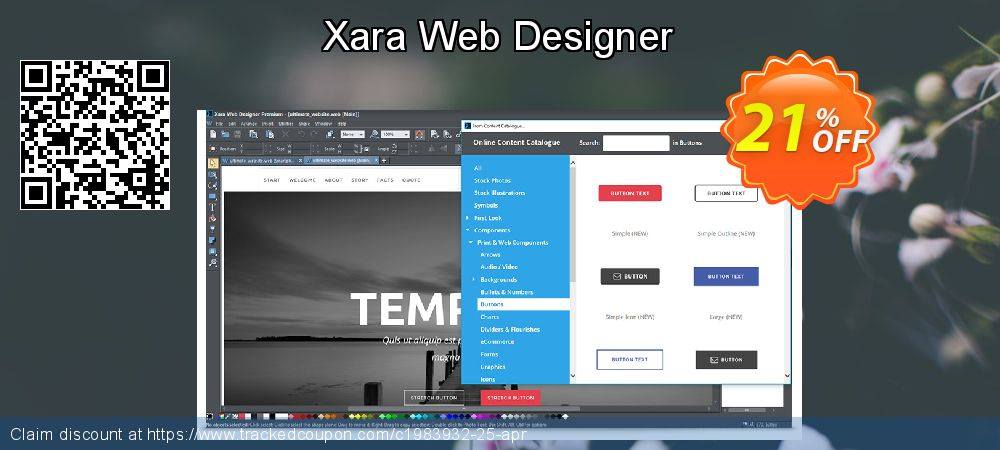Click STORY in the page navigation
The image size is (1000, 450).
[360, 180]
